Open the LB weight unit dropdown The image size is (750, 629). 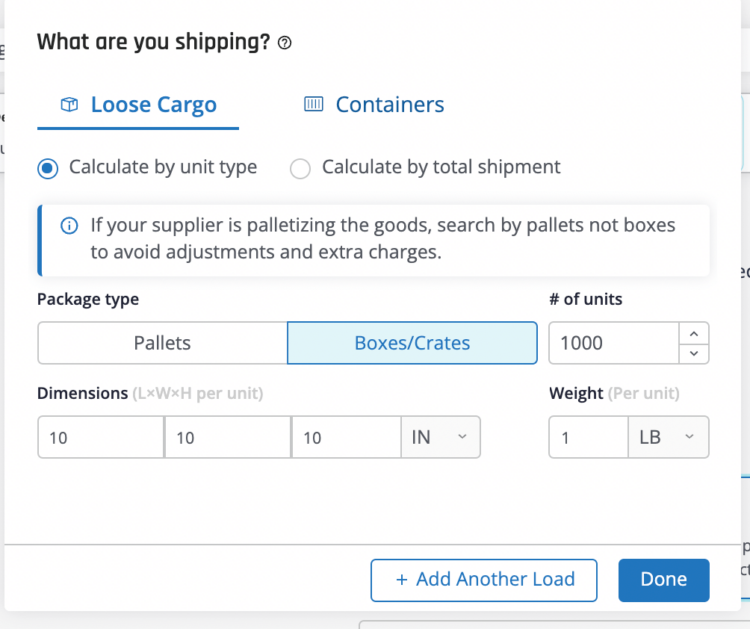point(668,437)
